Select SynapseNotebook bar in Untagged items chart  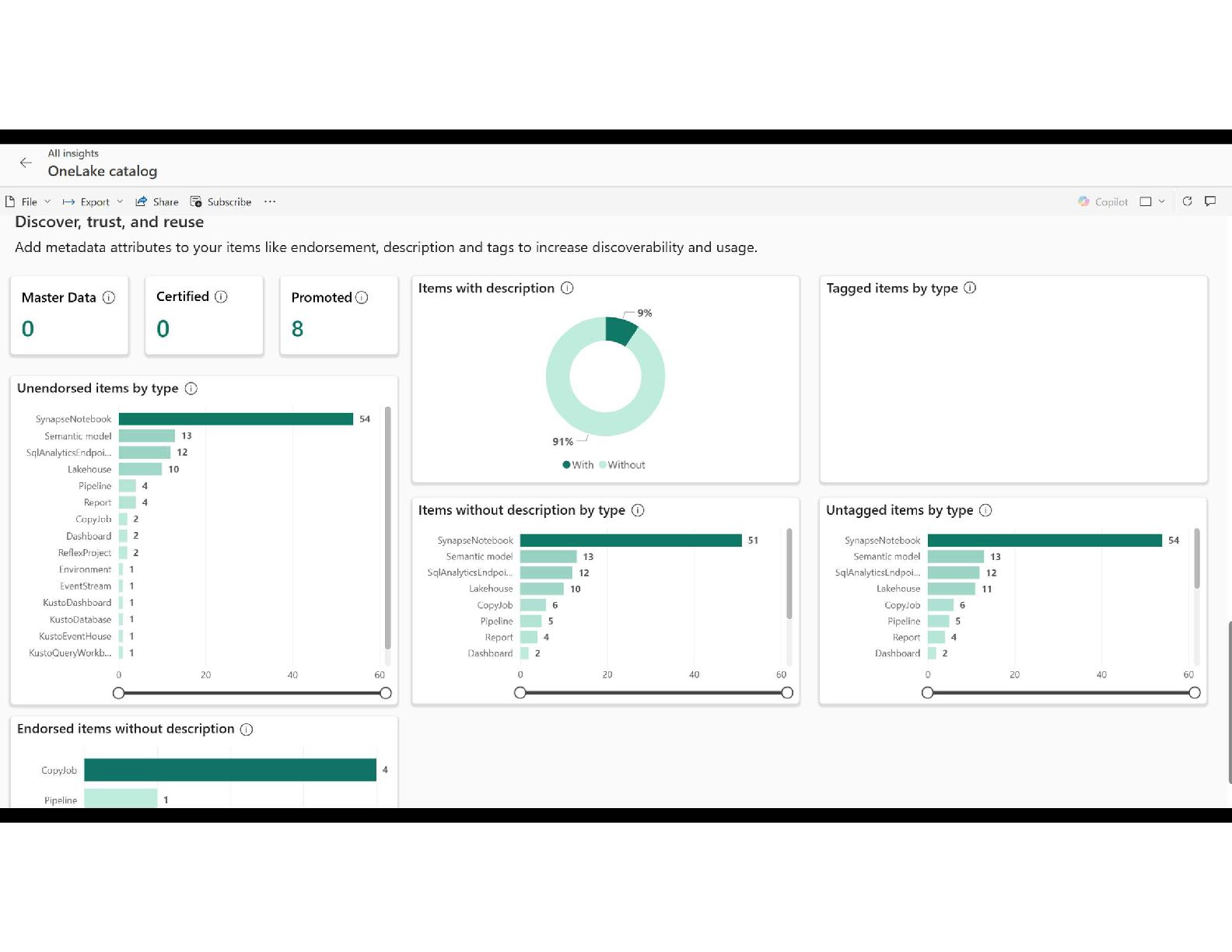click(x=1045, y=541)
